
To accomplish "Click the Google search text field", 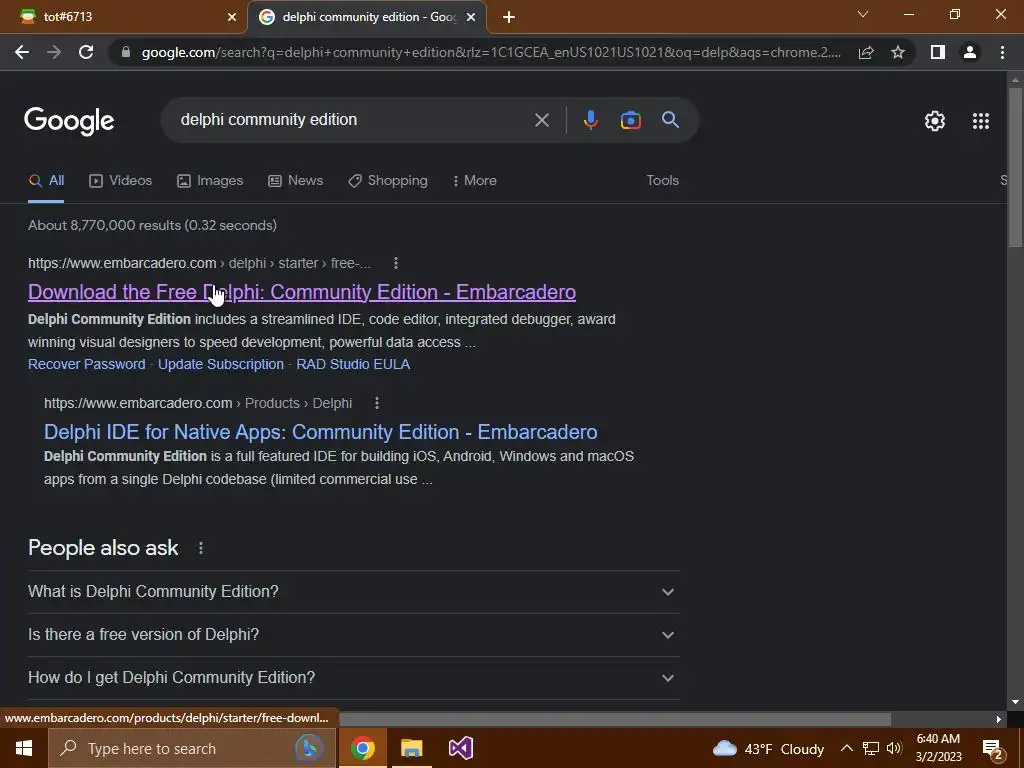I will (353, 120).
